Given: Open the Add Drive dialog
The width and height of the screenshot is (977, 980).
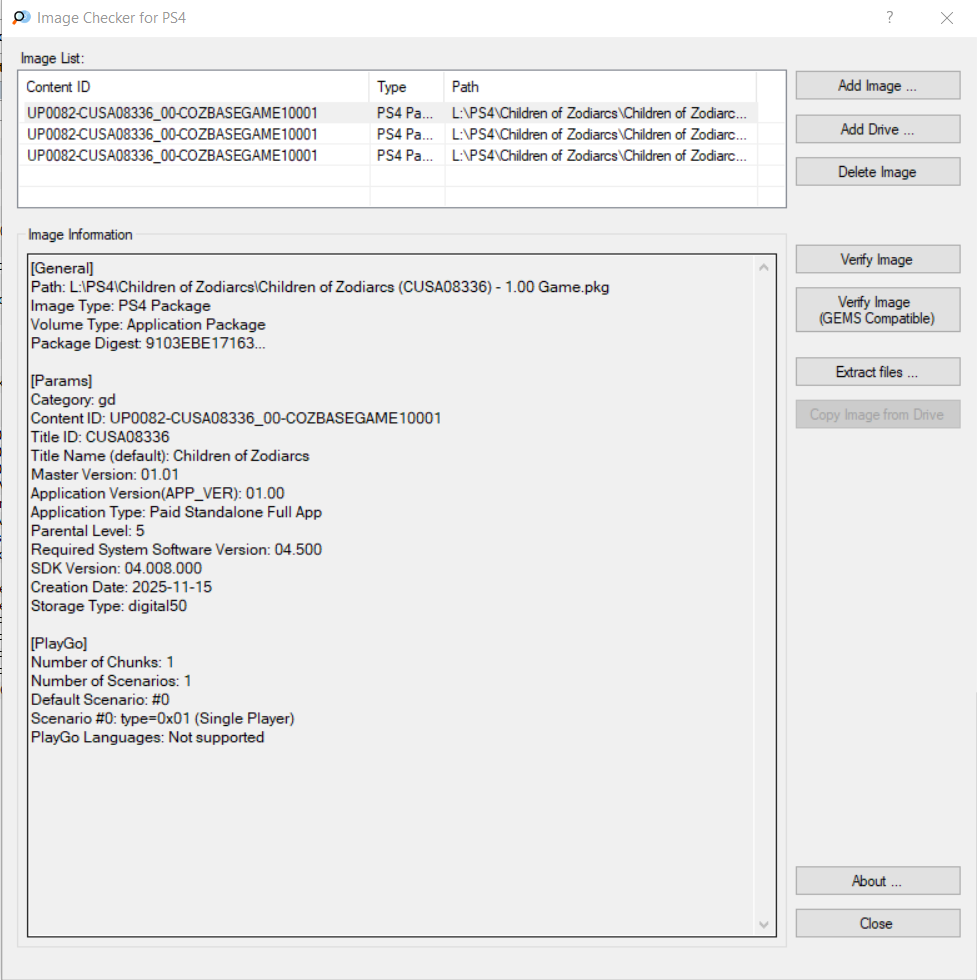Looking at the screenshot, I should pyautogui.click(x=877, y=129).
